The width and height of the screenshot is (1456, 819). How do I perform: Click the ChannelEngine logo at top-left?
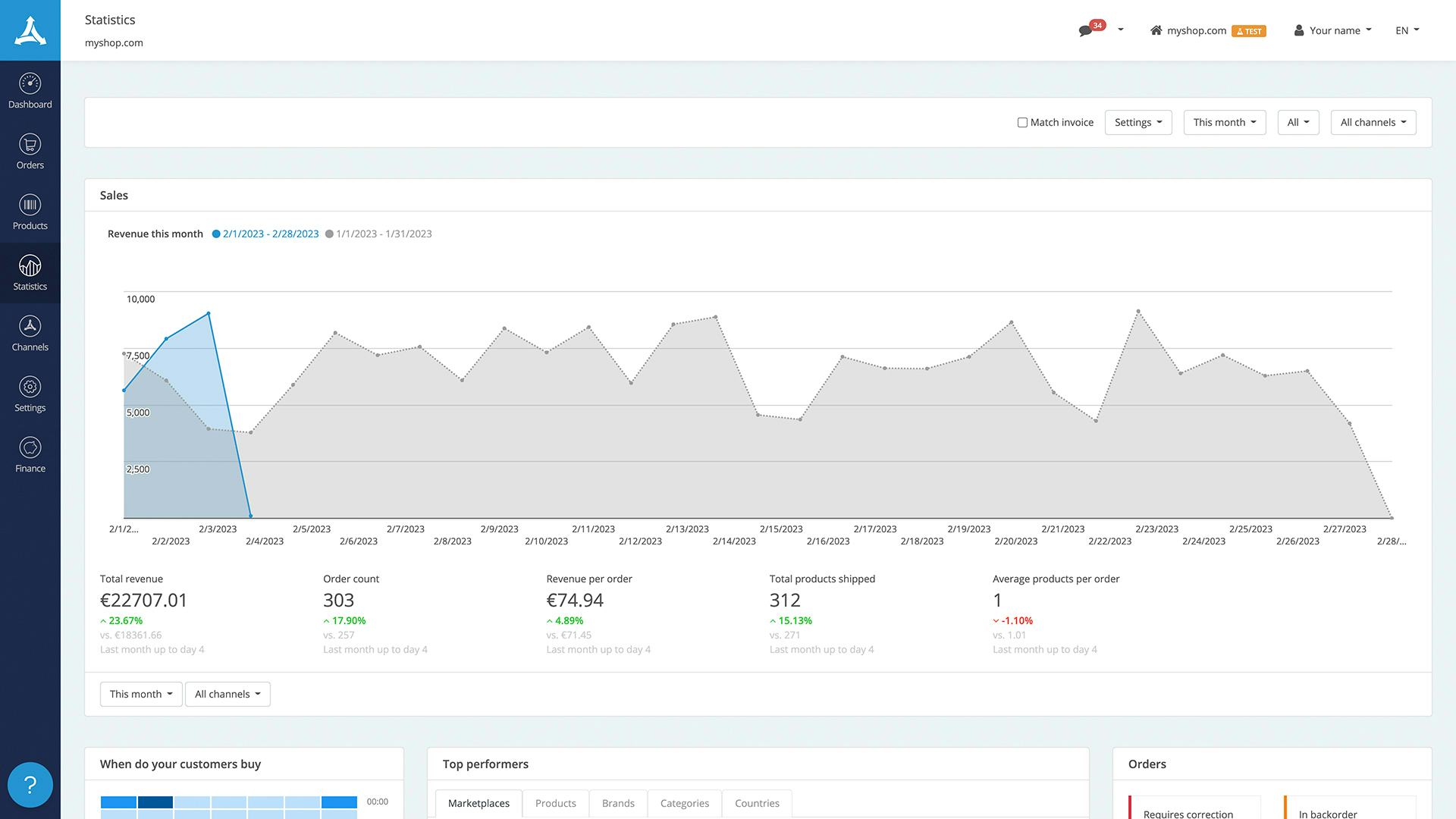[30, 30]
